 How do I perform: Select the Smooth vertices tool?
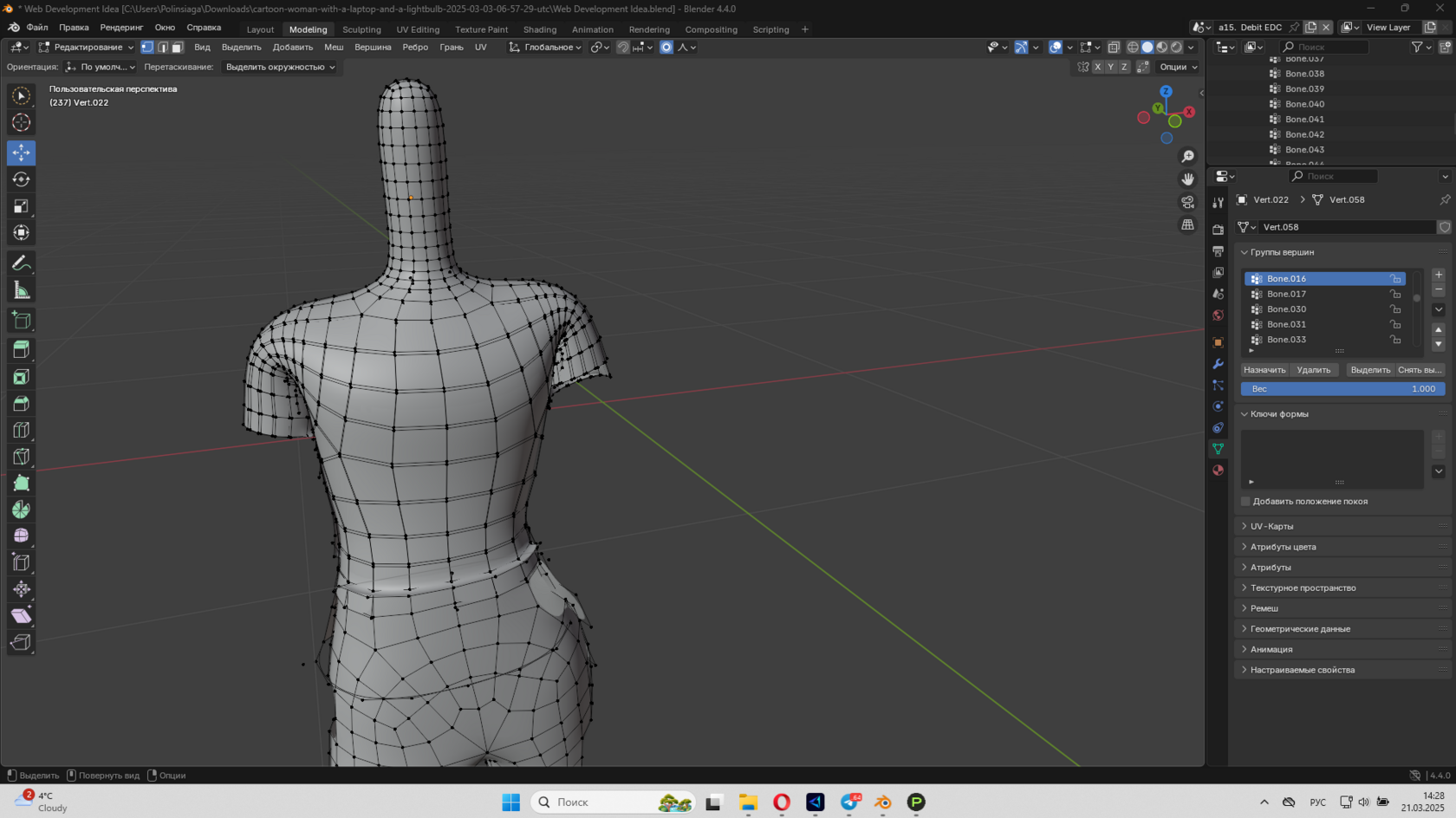tap(21, 536)
